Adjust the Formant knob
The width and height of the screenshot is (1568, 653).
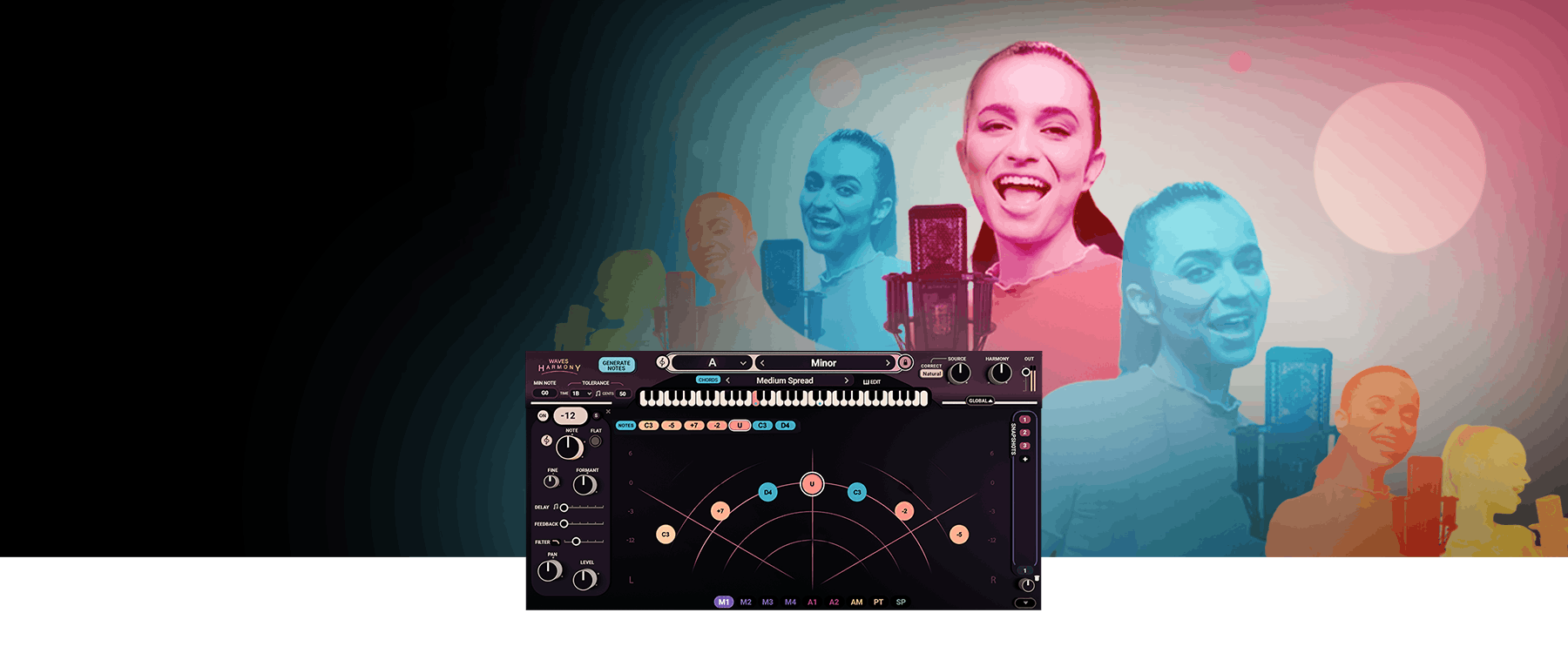tap(585, 484)
